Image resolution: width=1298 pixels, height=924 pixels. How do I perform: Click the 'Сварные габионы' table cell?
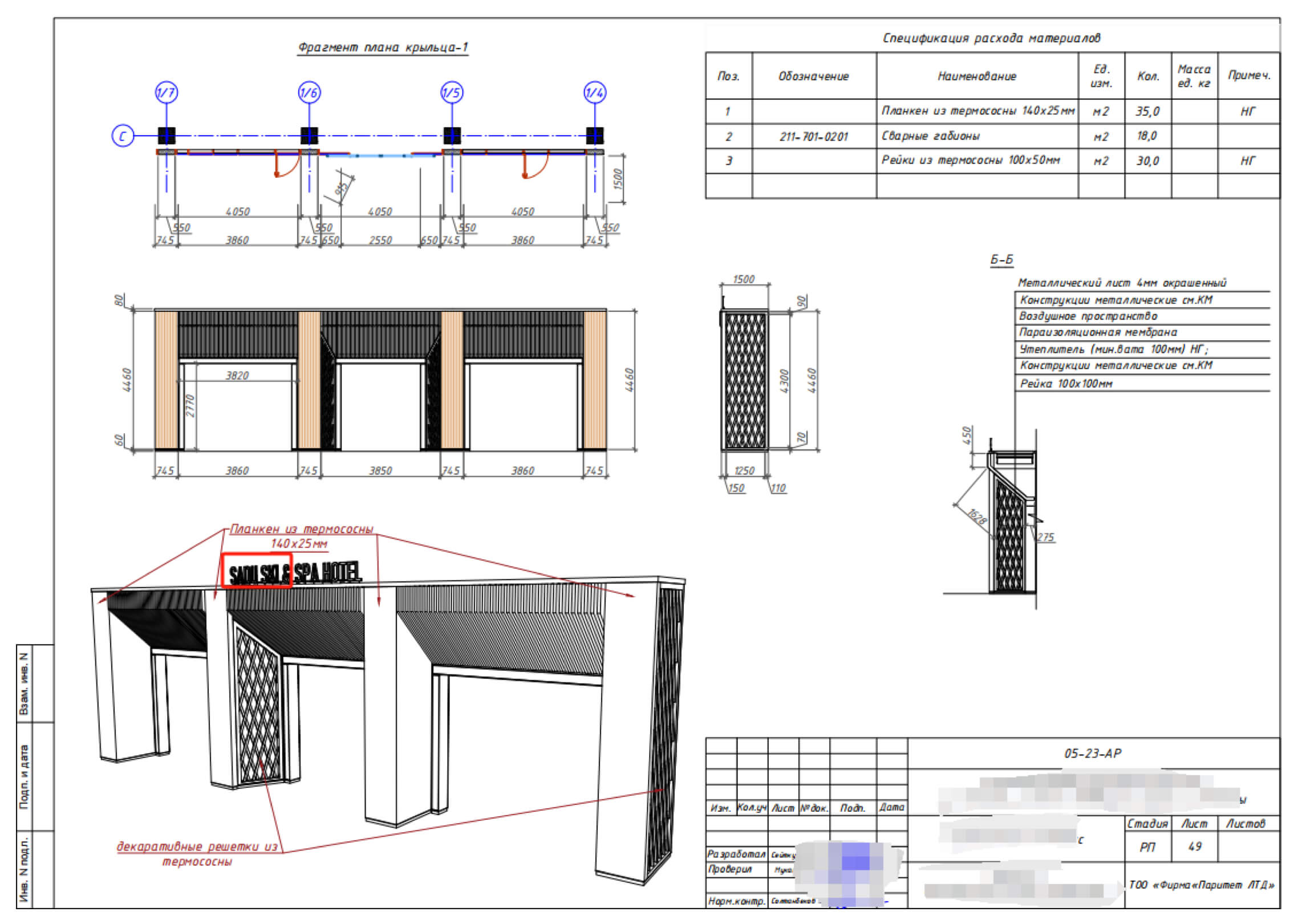pyautogui.click(x=976, y=136)
